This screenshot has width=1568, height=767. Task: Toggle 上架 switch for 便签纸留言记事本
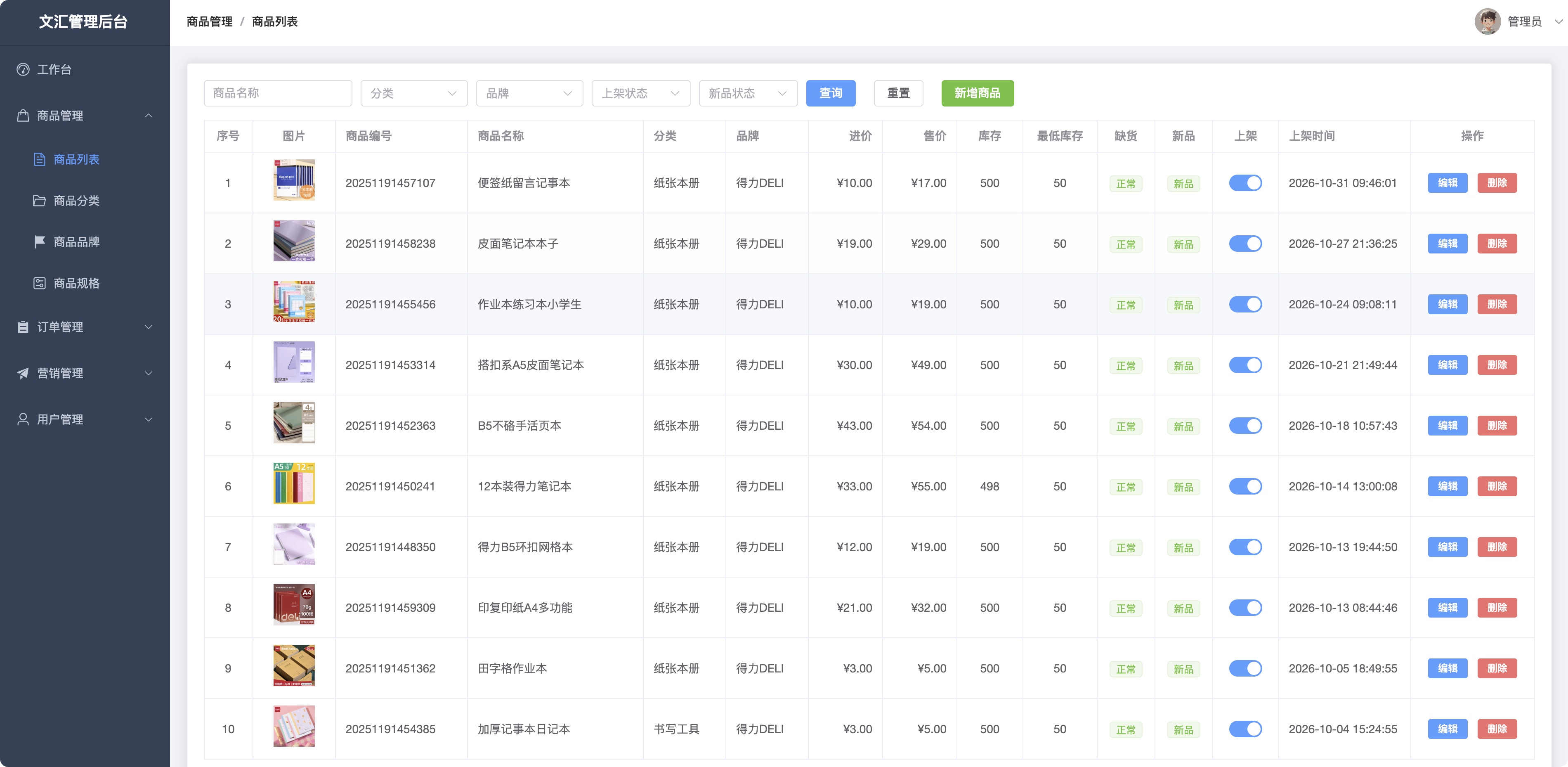point(1245,183)
